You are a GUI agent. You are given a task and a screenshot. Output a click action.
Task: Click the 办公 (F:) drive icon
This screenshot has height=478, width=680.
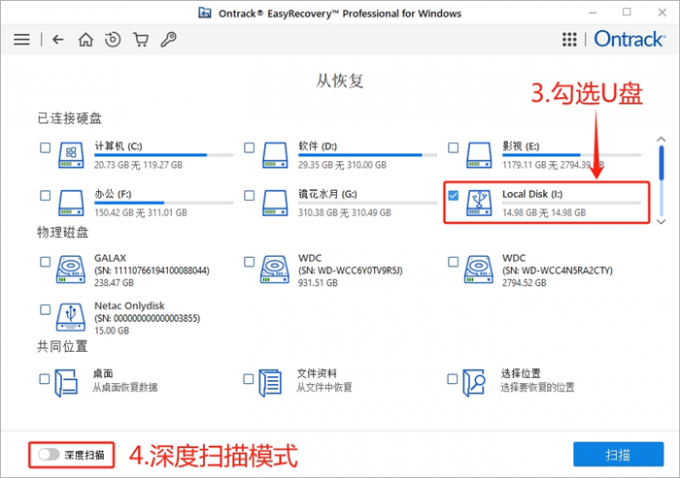[71, 203]
